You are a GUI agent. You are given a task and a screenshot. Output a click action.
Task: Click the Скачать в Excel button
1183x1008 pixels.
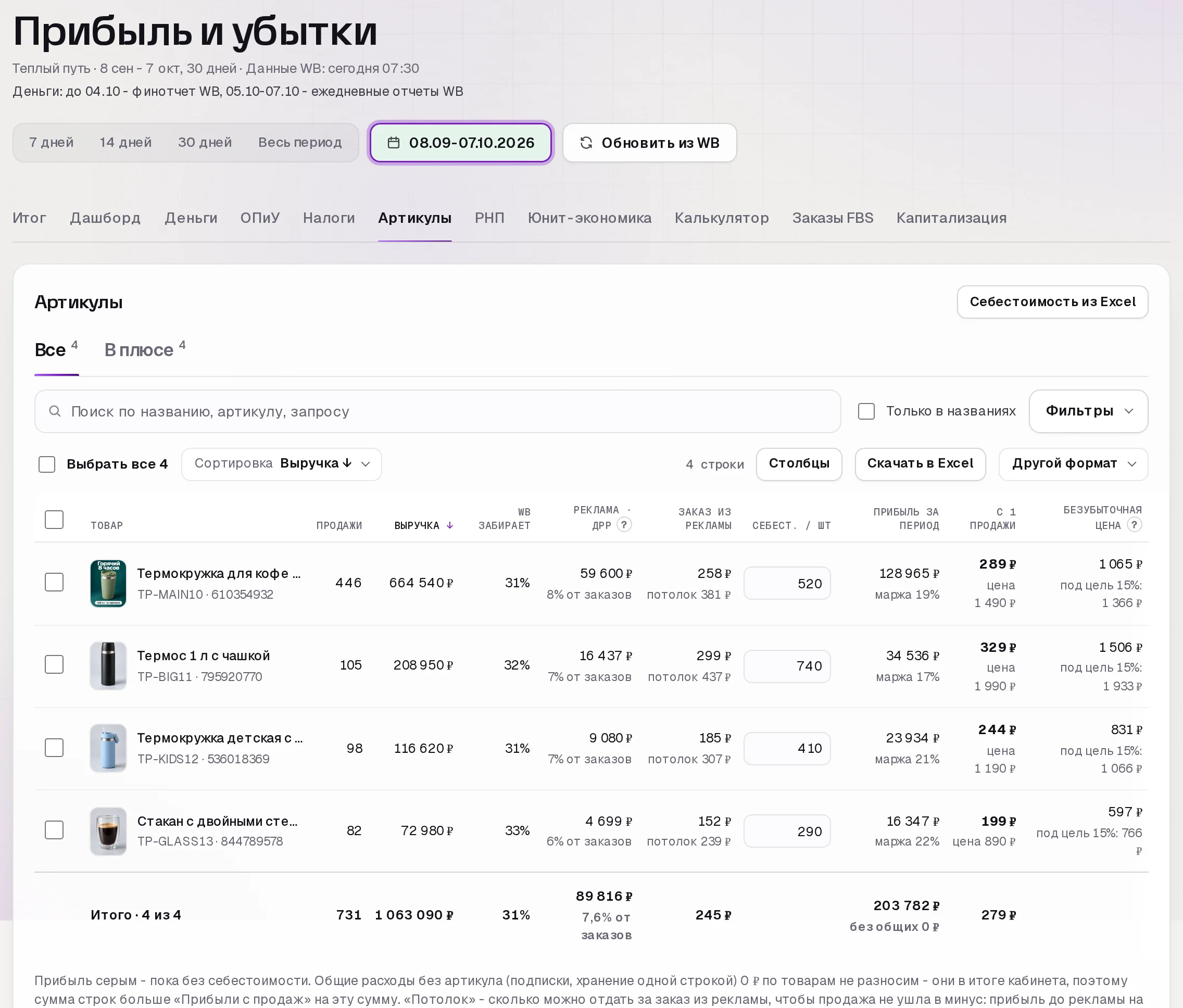pyautogui.click(x=920, y=464)
